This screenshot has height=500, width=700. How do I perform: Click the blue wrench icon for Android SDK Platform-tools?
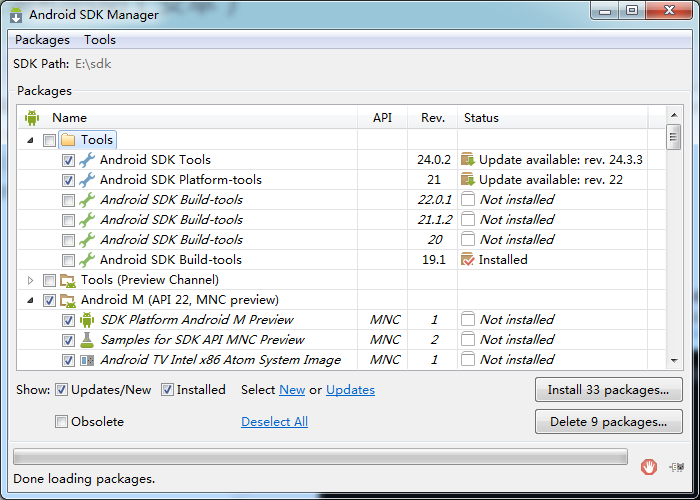tap(87, 180)
